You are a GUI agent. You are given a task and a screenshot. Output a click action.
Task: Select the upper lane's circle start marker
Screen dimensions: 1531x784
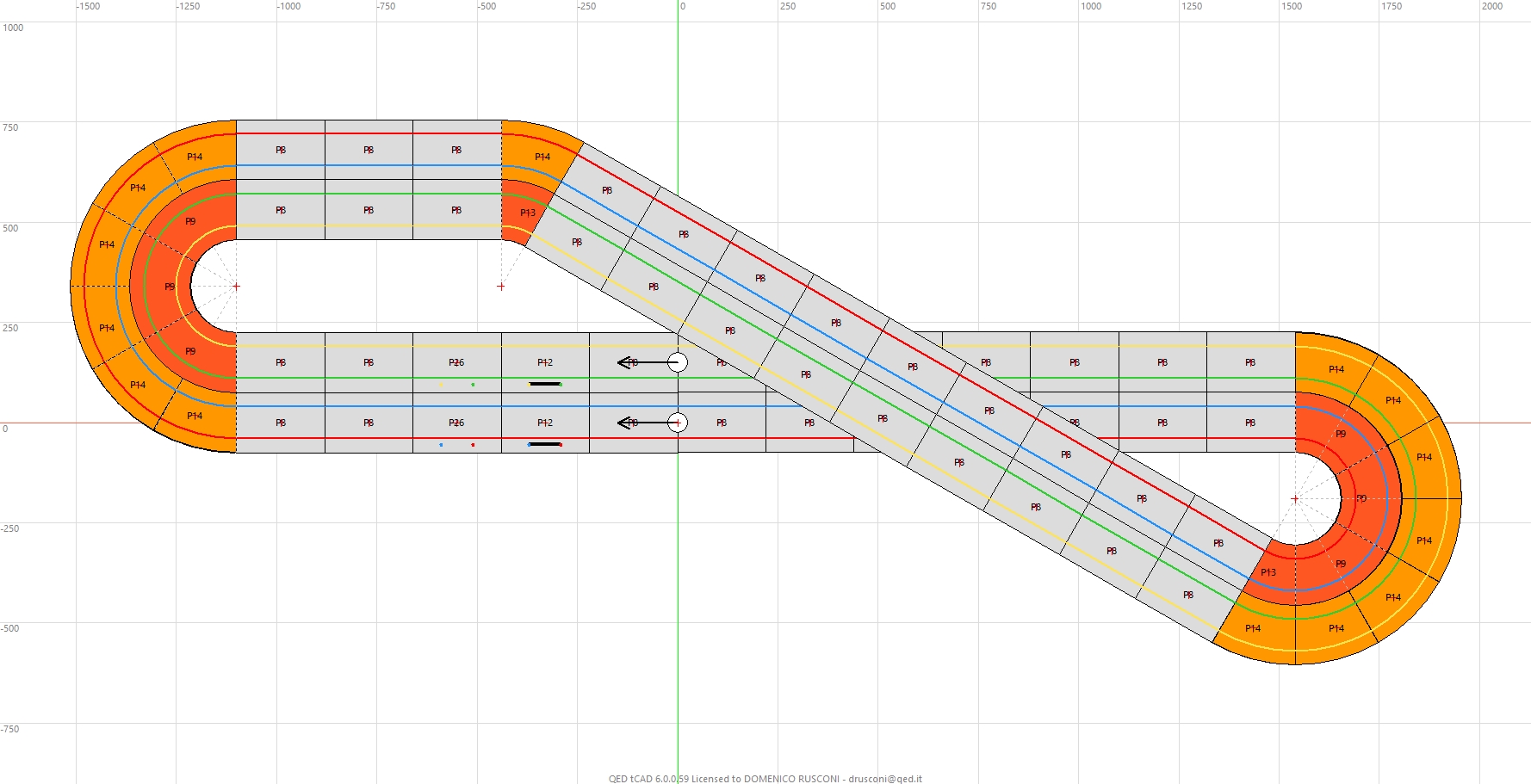click(x=678, y=363)
